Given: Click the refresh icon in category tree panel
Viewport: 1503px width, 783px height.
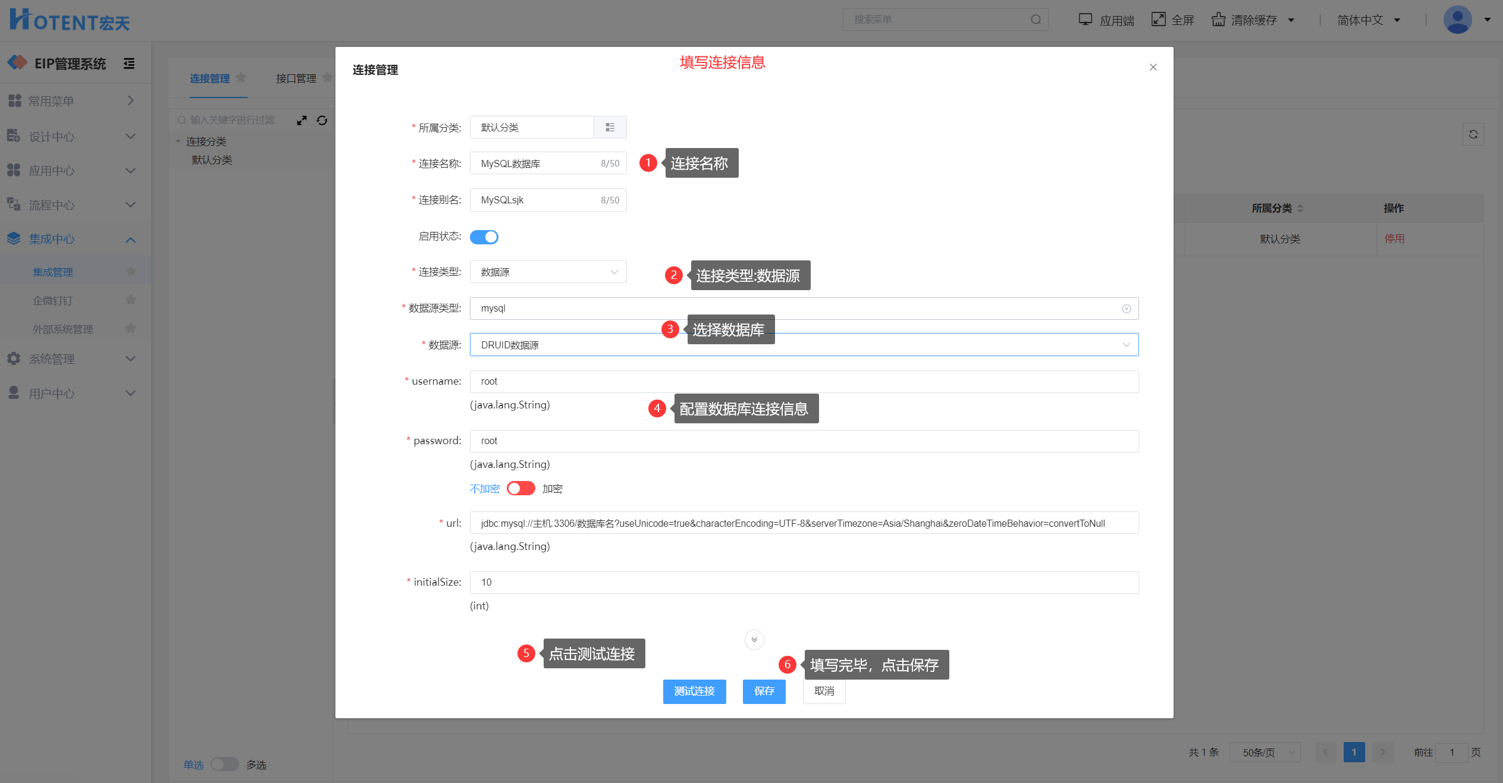Looking at the screenshot, I should 322,120.
